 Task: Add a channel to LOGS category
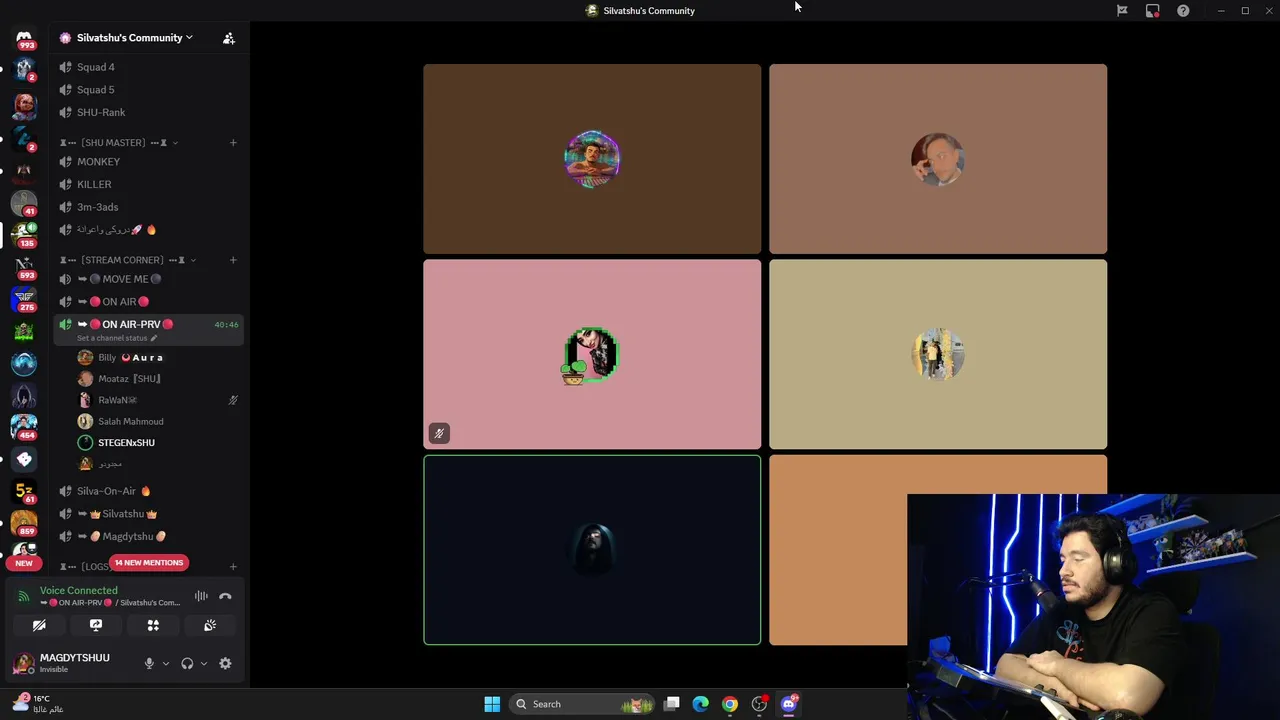pyautogui.click(x=233, y=567)
